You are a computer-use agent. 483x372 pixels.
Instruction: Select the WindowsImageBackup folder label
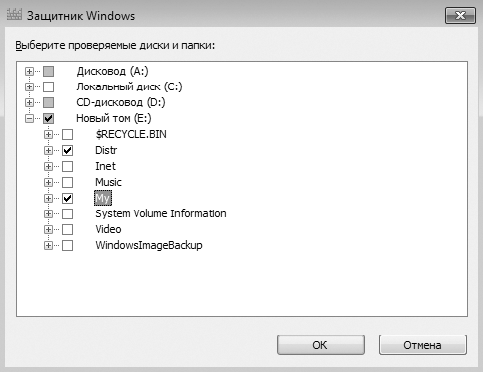(x=149, y=246)
